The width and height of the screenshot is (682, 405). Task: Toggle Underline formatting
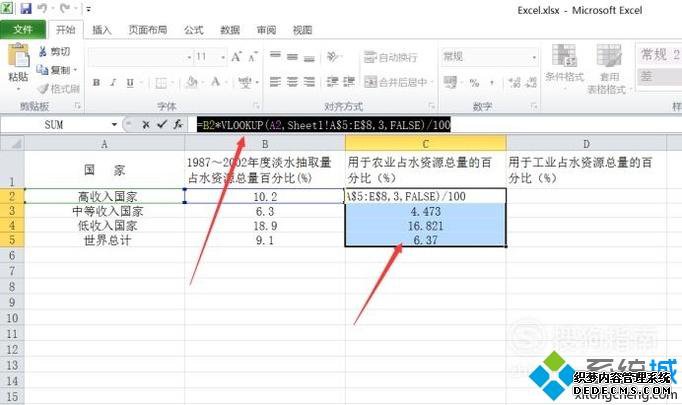[x=130, y=82]
